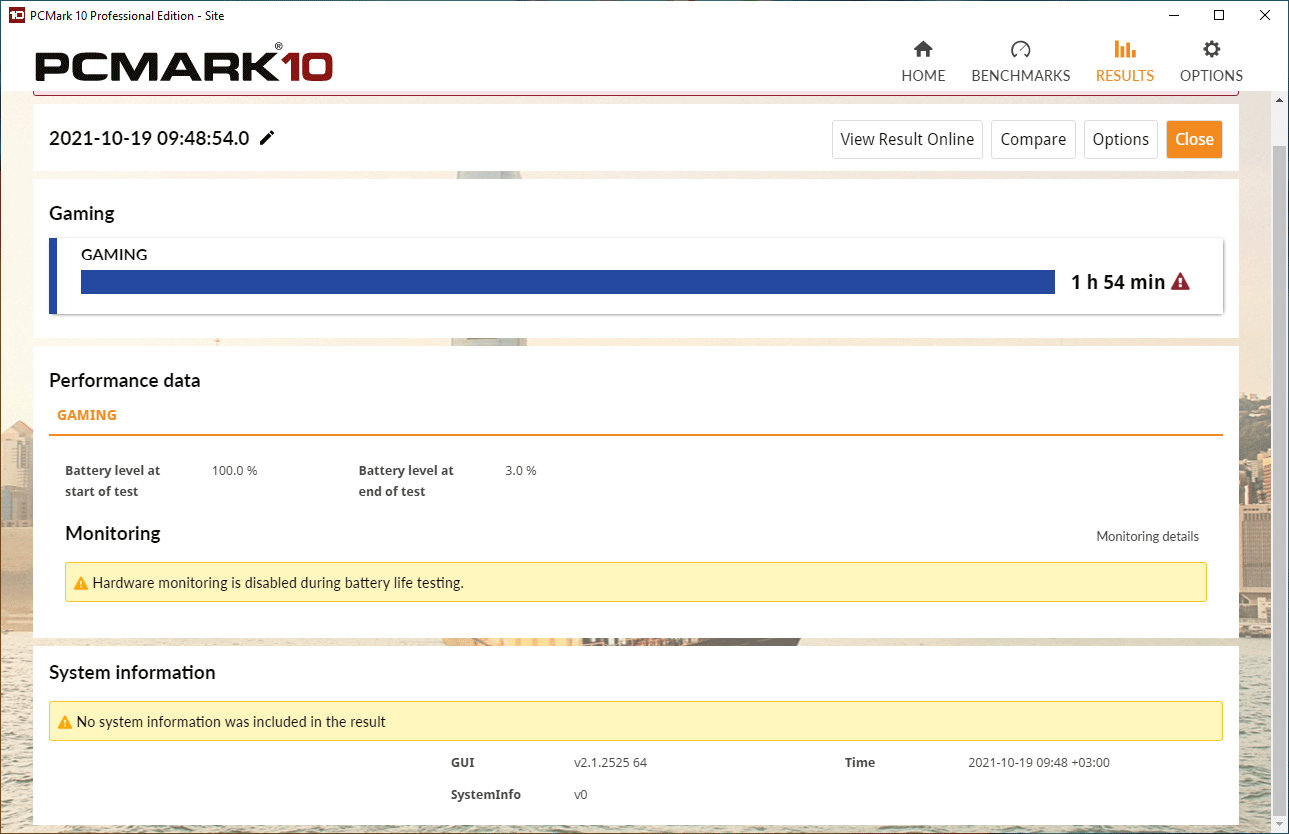Maximize the PCMark 10 window
The image size is (1289, 834).
[1219, 15]
